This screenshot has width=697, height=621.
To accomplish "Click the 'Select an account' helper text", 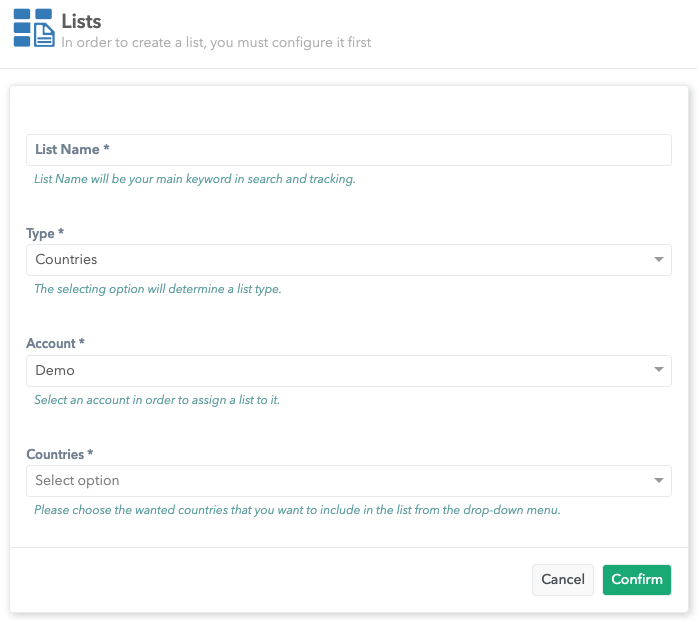I will (x=157, y=400).
